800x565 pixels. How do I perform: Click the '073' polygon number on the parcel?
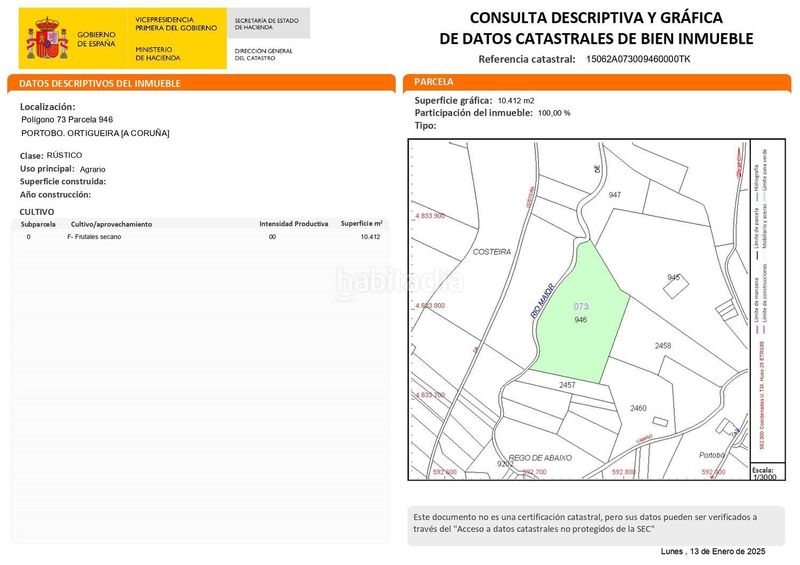(x=581, y=306)
